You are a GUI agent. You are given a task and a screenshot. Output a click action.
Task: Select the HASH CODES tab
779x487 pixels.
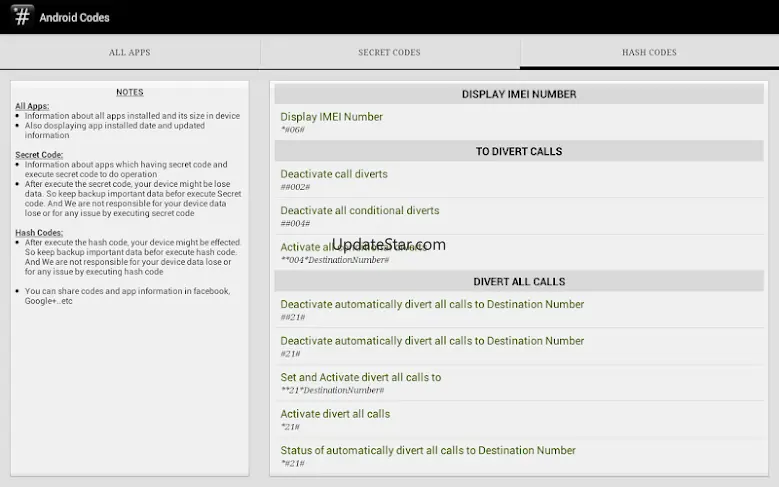648,52
